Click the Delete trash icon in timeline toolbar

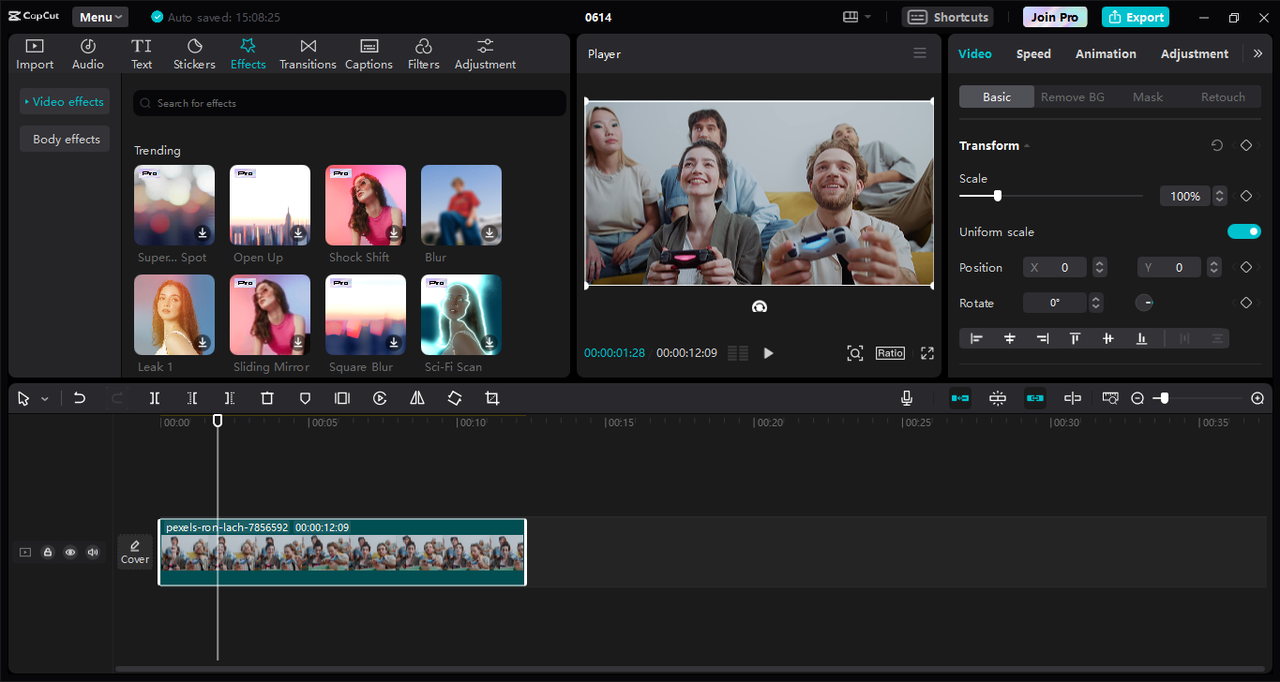(x=267, y=398)
